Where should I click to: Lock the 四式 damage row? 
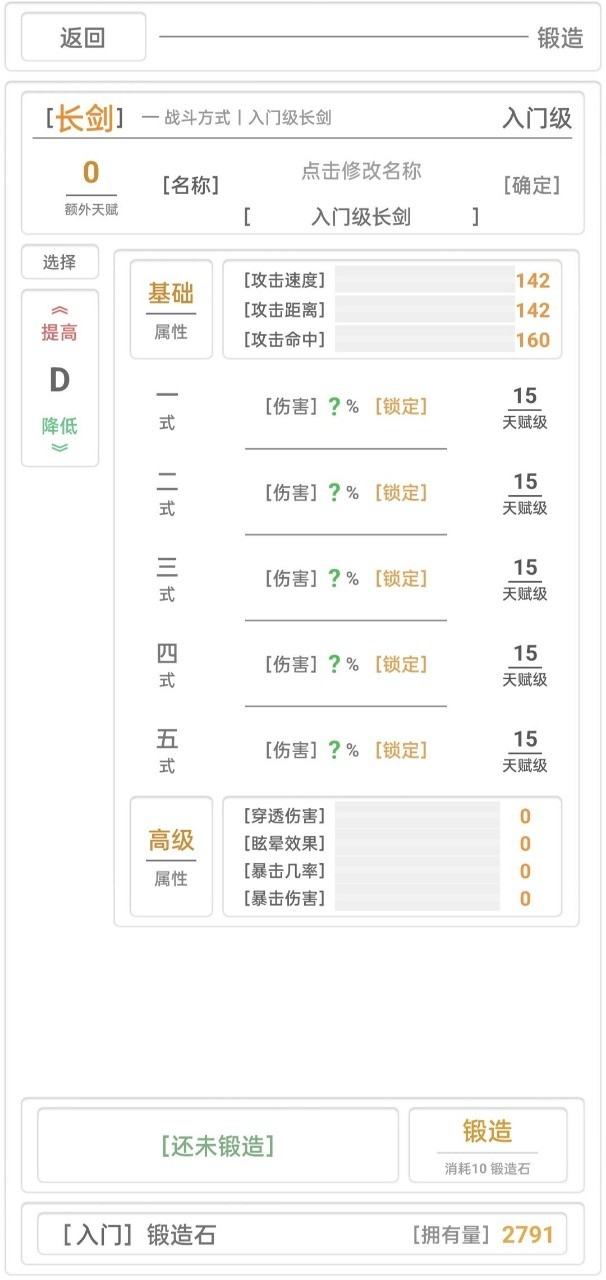[x=400, y=665]
